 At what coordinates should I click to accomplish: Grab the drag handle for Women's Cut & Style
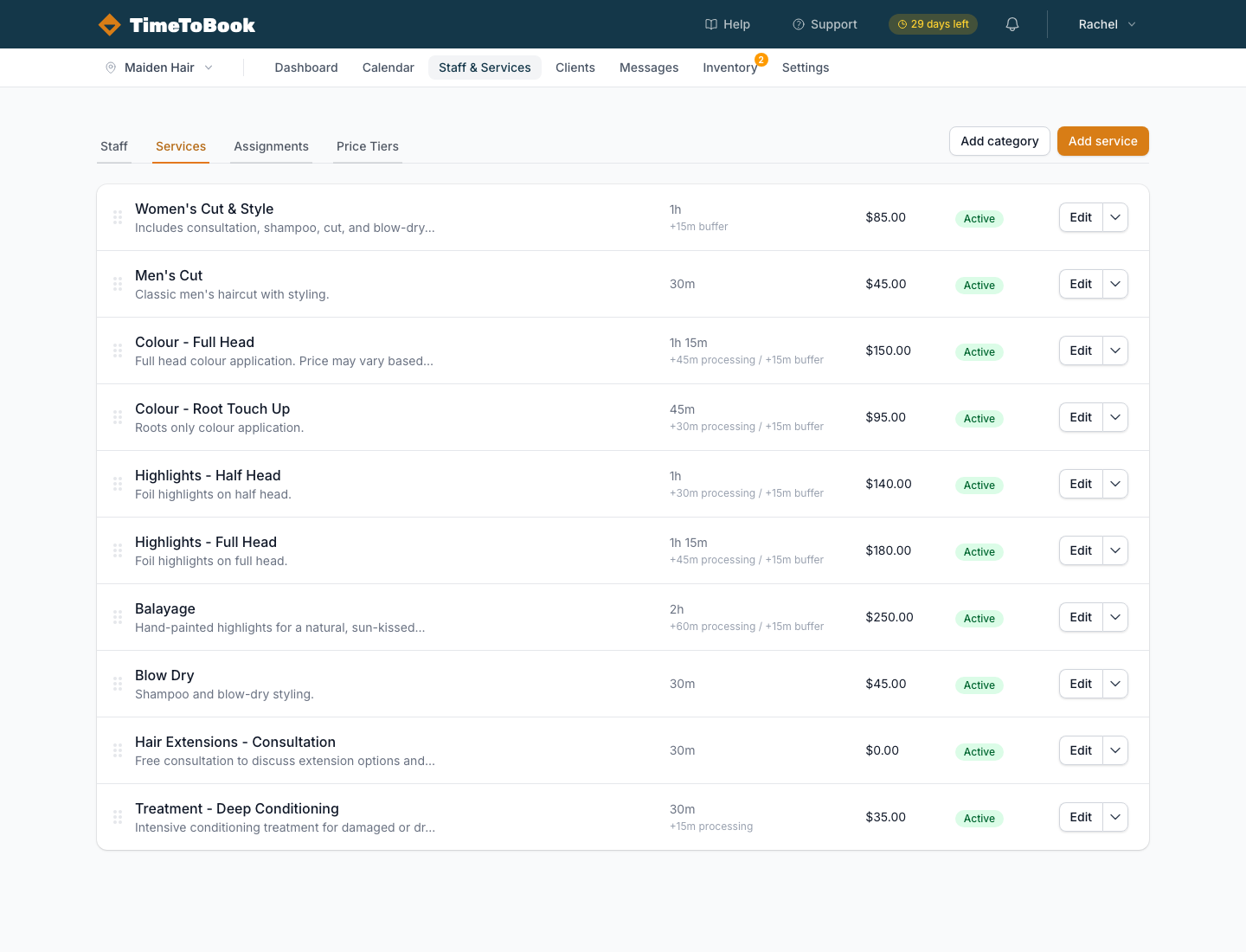tap(118, 217)
